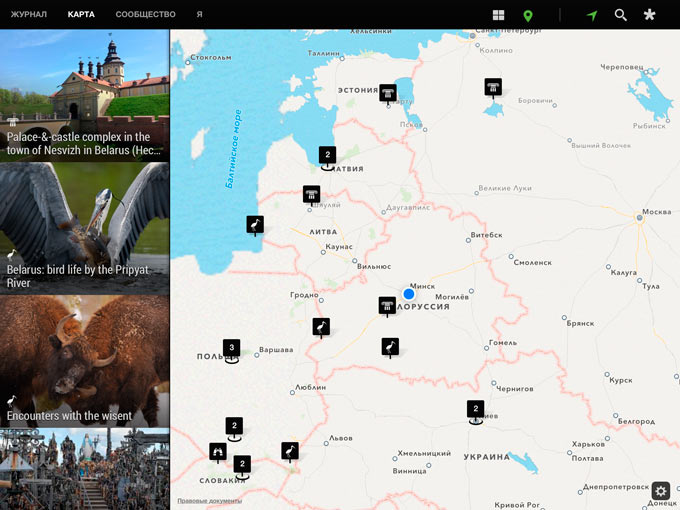Click the monument marker near Шяуляй
680x510 pixels.
click(x=311, y=195)
